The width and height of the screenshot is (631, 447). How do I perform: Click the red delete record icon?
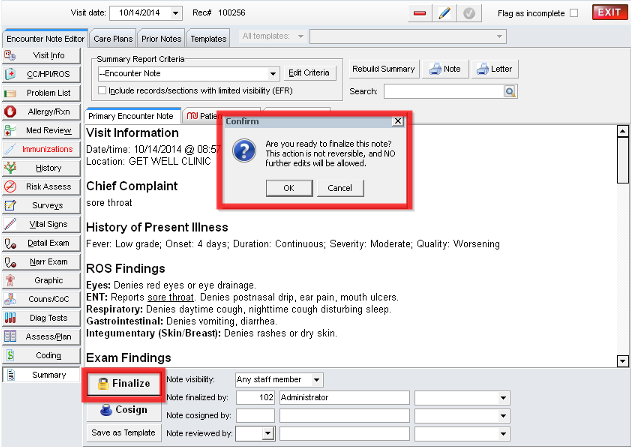(x=420, y=13)
